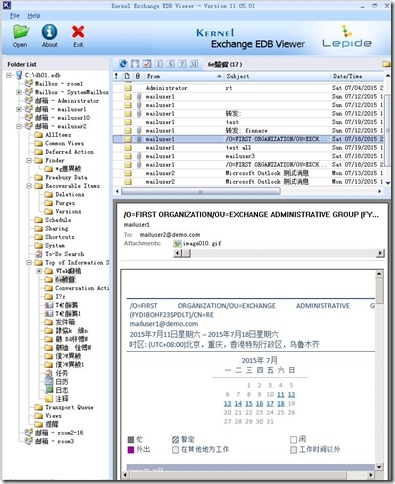Click the C:\db01.edb database icon
395x484 pixels.
tap(19, 75)
